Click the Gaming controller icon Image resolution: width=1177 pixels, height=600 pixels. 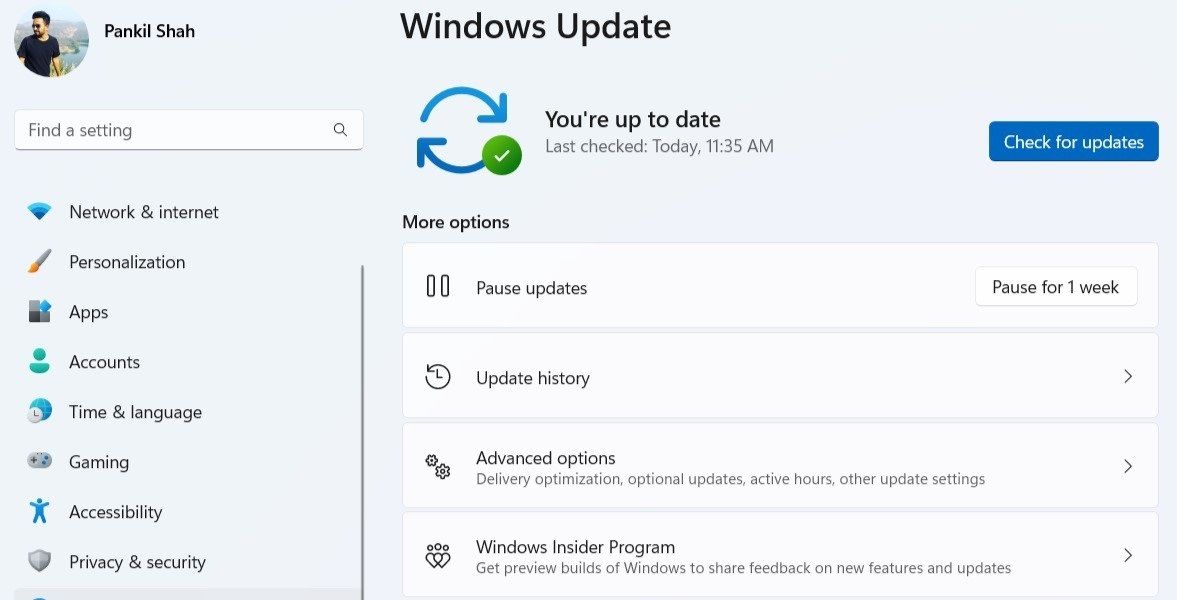point(40,462)
